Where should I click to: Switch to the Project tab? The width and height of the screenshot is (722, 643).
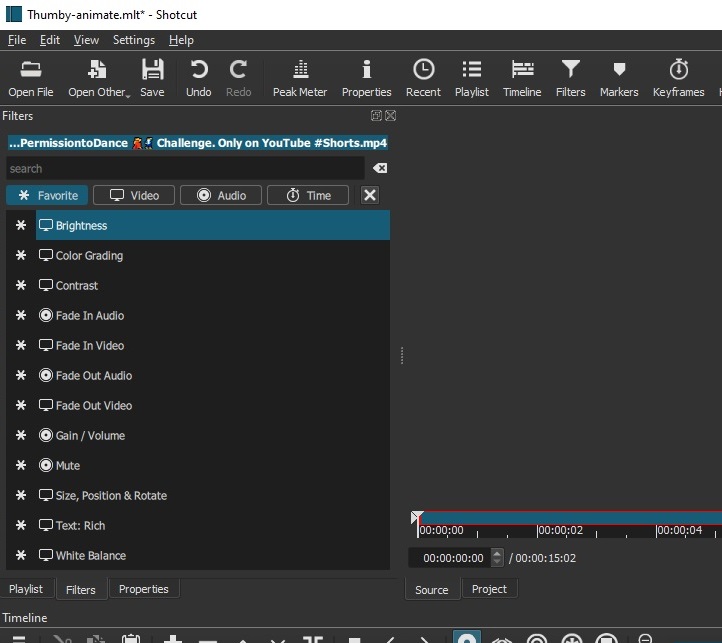click(x=489, y=589)
